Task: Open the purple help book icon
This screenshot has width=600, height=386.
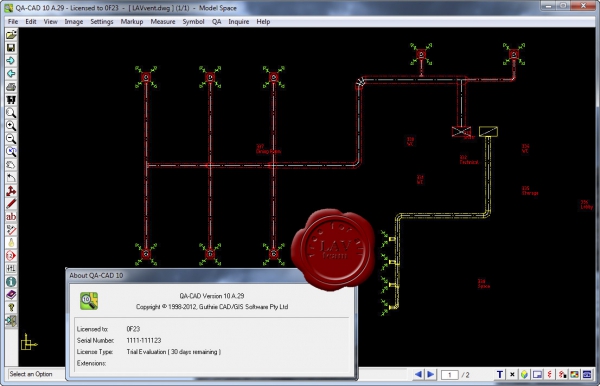Action: point(11,295)
